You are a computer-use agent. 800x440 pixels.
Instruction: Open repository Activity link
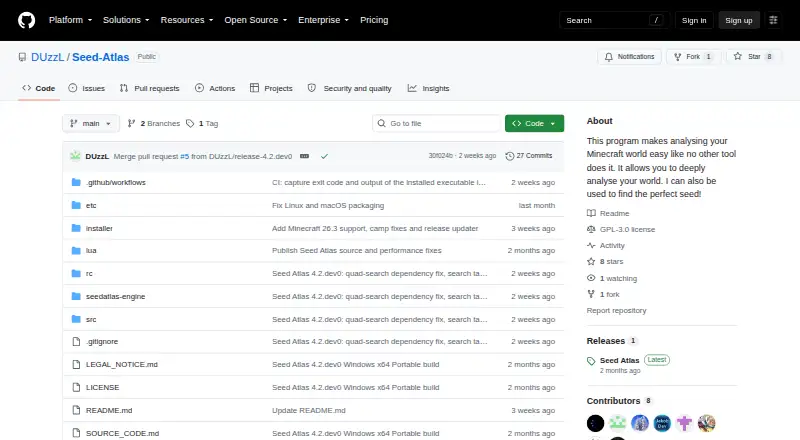(606, 246)
